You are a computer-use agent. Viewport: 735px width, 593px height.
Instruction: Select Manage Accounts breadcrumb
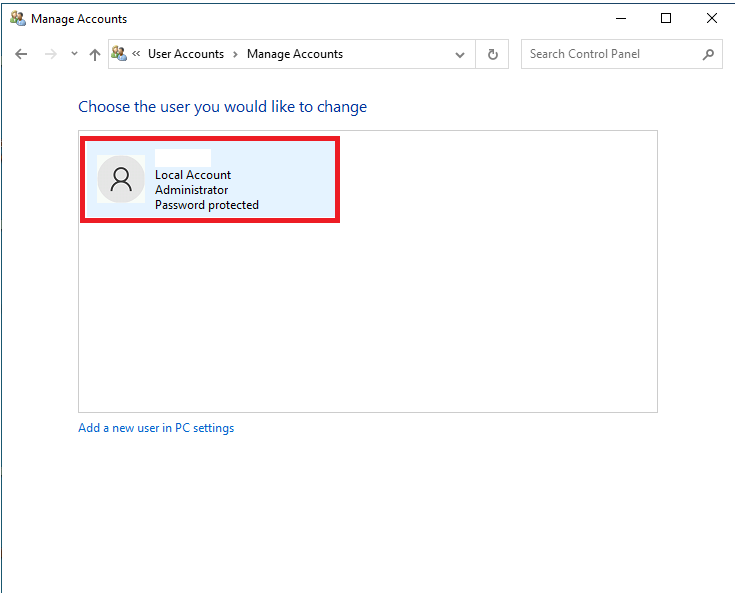(x=295, y=54)
